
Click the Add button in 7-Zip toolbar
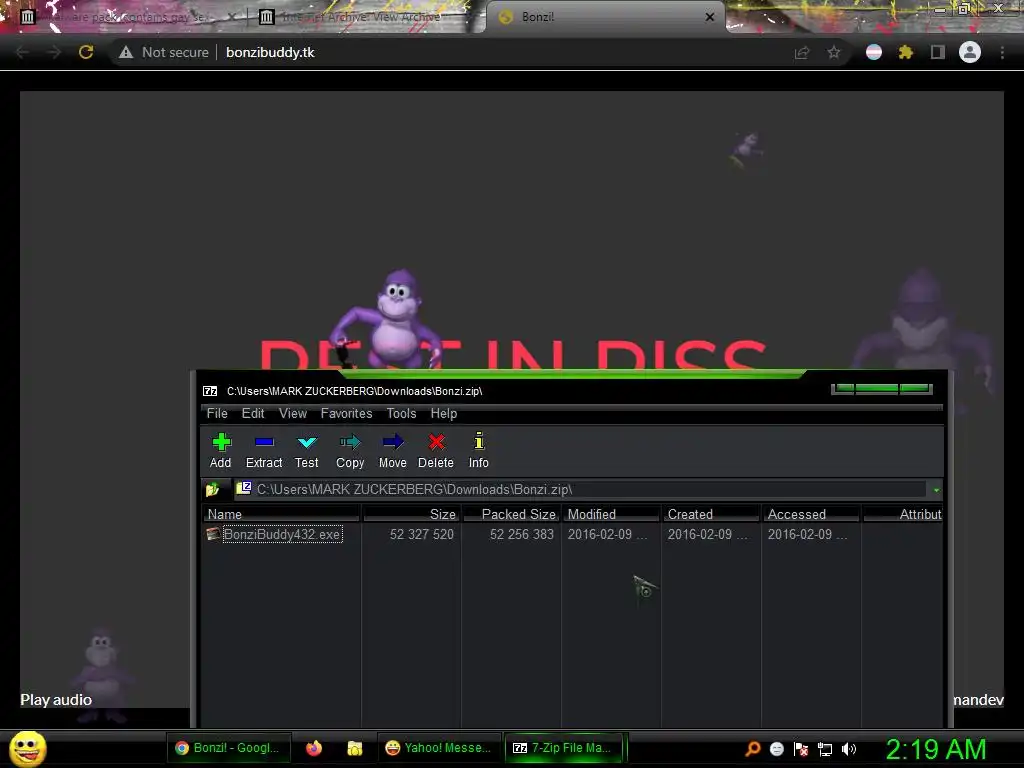tap(221, 451)
